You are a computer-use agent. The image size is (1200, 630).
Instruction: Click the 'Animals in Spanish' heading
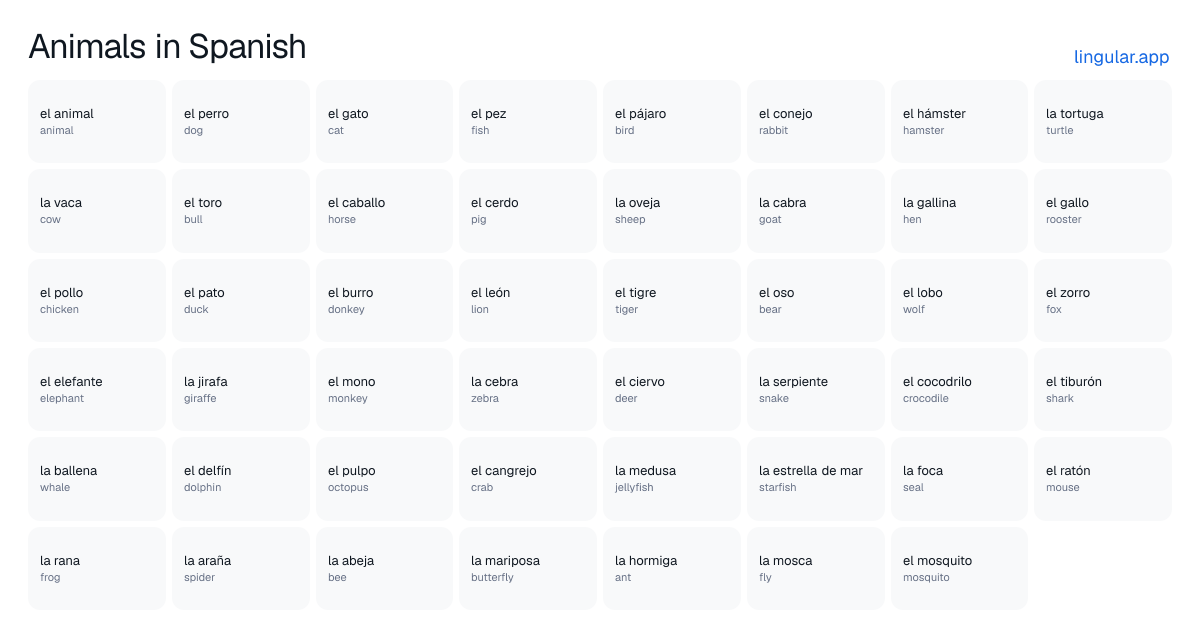click(x=167, y=47)
